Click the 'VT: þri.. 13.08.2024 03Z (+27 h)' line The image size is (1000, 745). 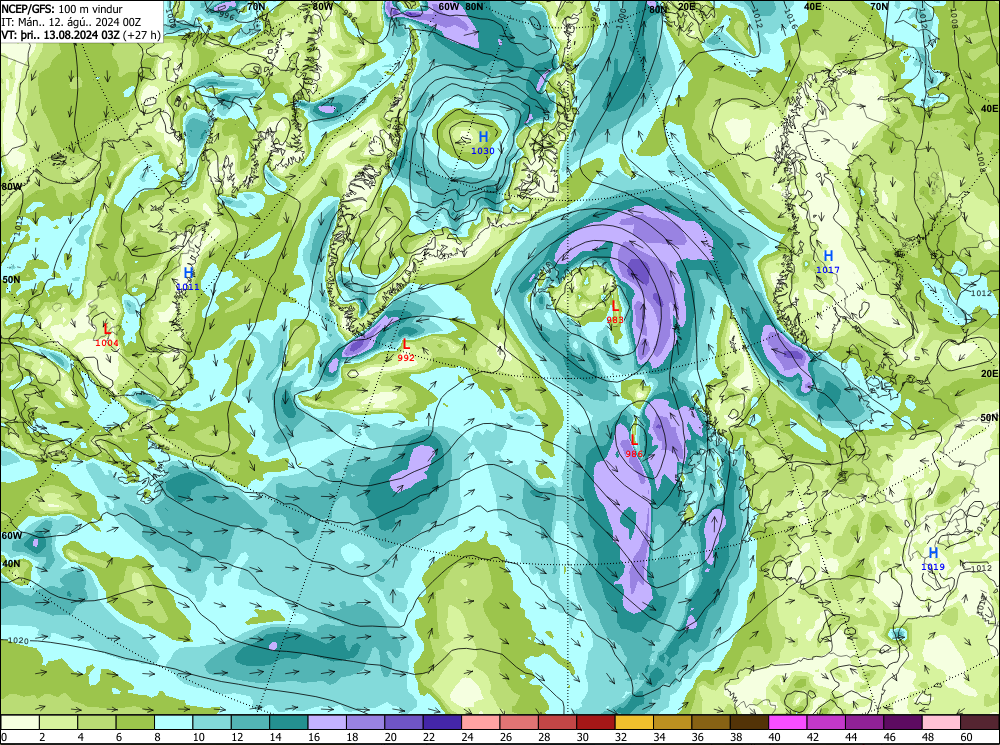(81, 35)
